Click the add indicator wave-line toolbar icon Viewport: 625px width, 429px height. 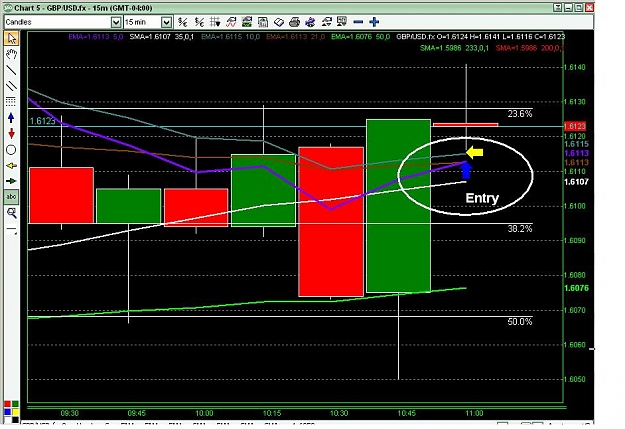point(231,22)
